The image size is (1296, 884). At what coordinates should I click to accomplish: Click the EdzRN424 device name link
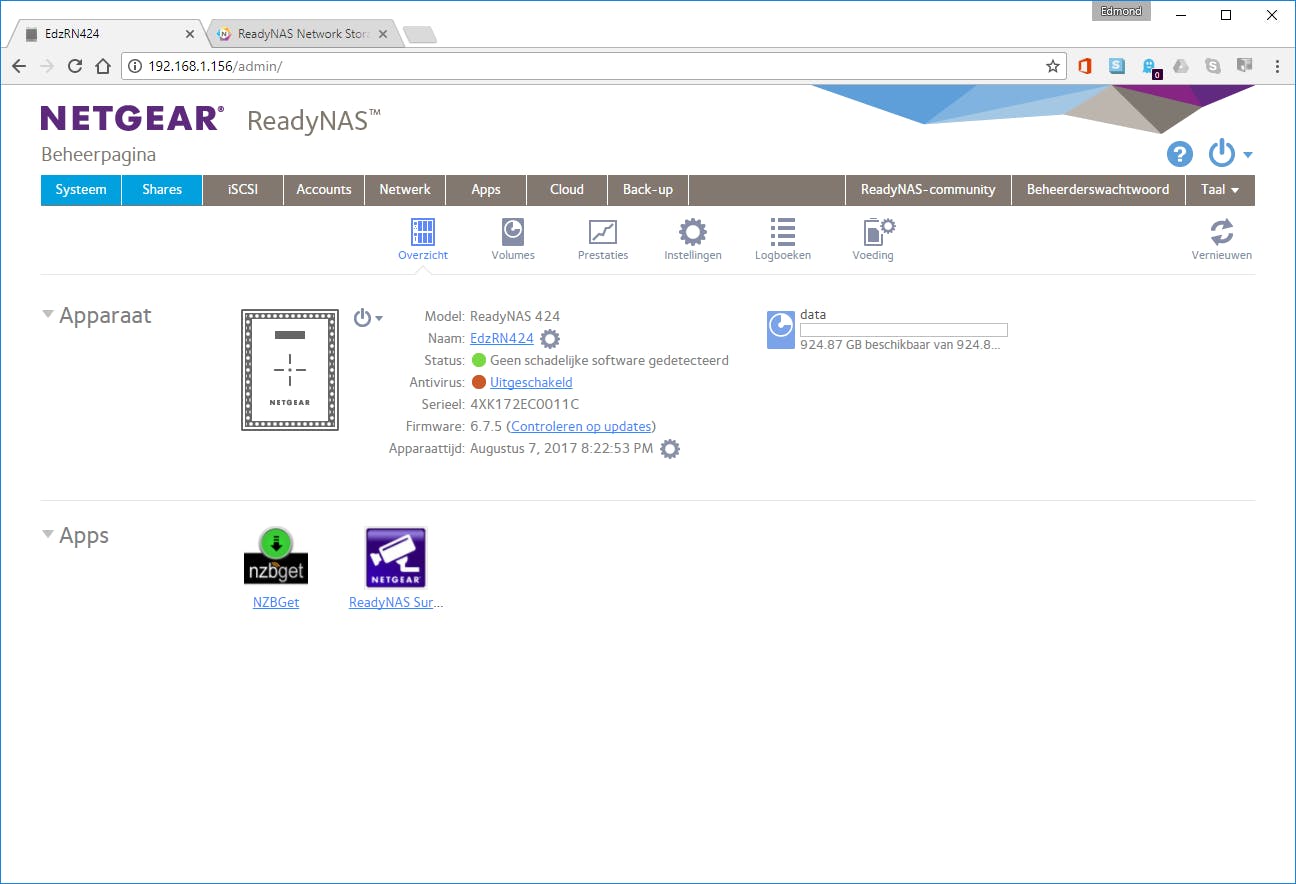coord(502,339)
